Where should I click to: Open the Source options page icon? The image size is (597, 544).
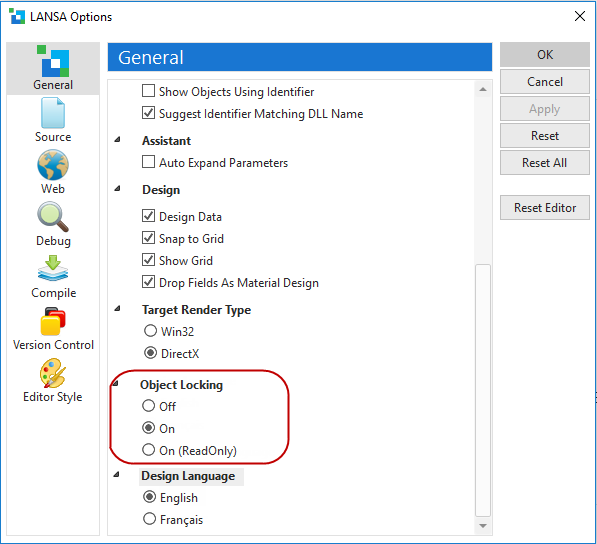click(x=53, y=113)
